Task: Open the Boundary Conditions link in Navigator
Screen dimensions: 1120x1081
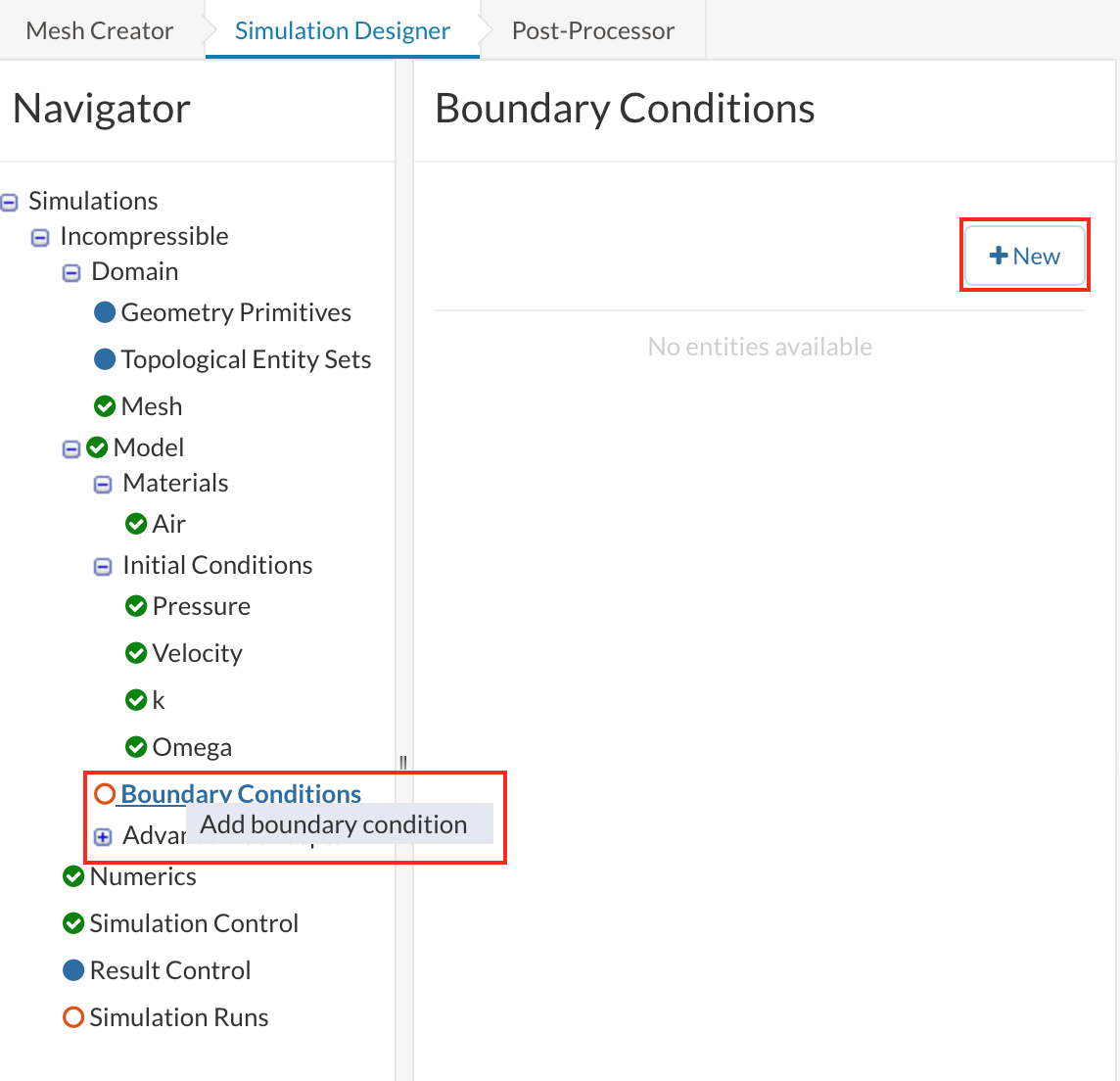Action: 241,794
